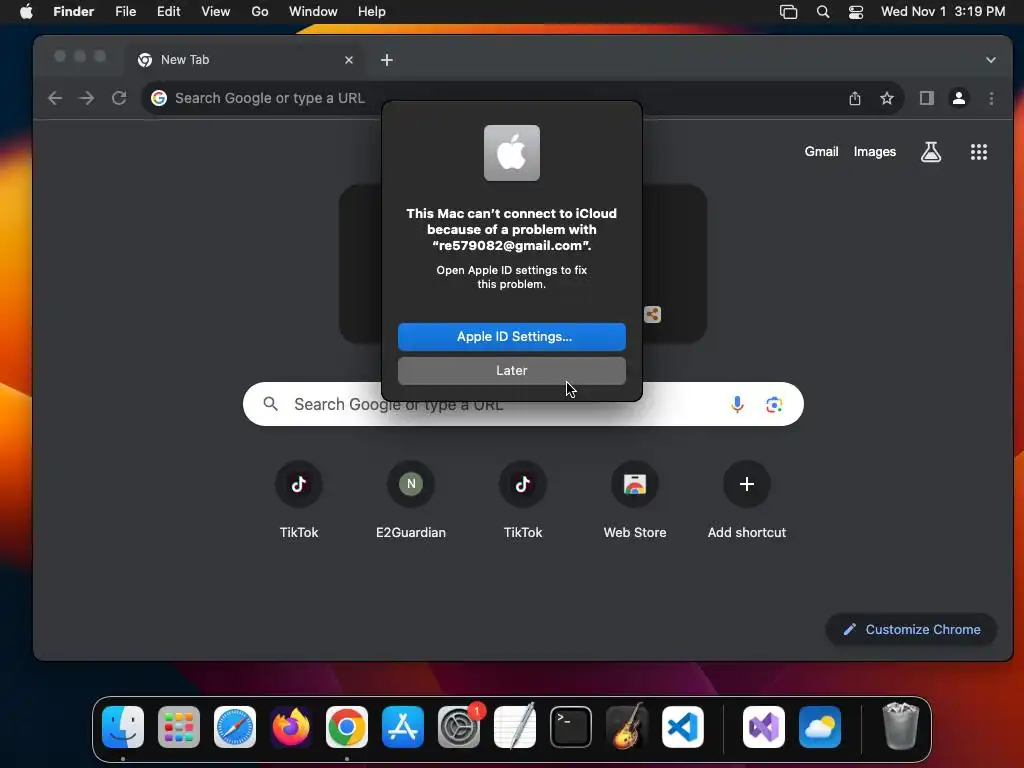1024x768 pixels.
Task: Open a new tab with the plus button
Action: (387, 60)
